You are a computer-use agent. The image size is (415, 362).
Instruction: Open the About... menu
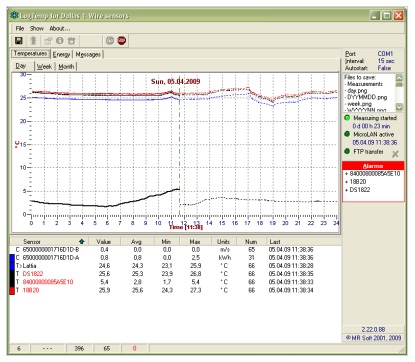coord(60,29)
